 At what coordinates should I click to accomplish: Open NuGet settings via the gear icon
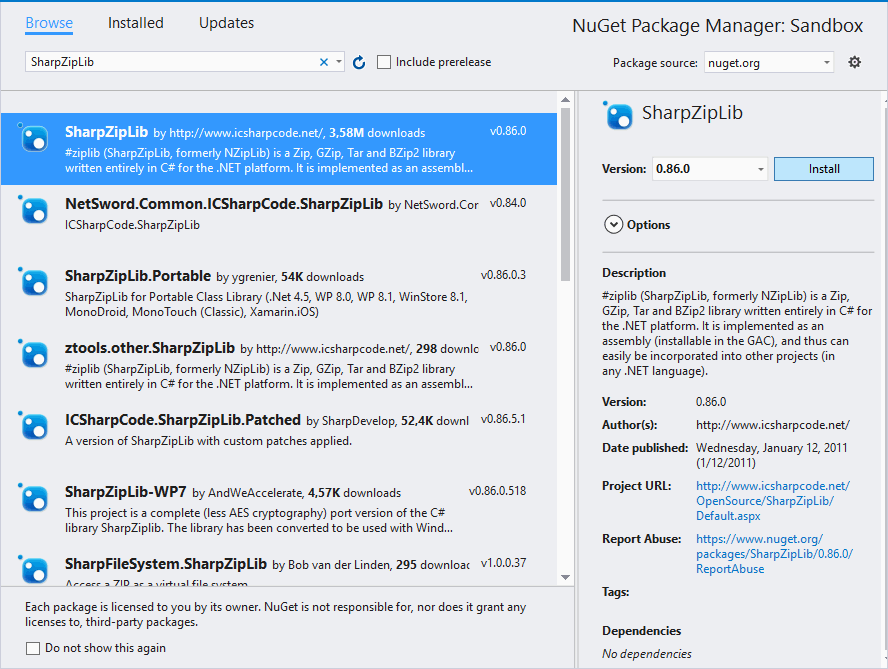click(854, 61)
